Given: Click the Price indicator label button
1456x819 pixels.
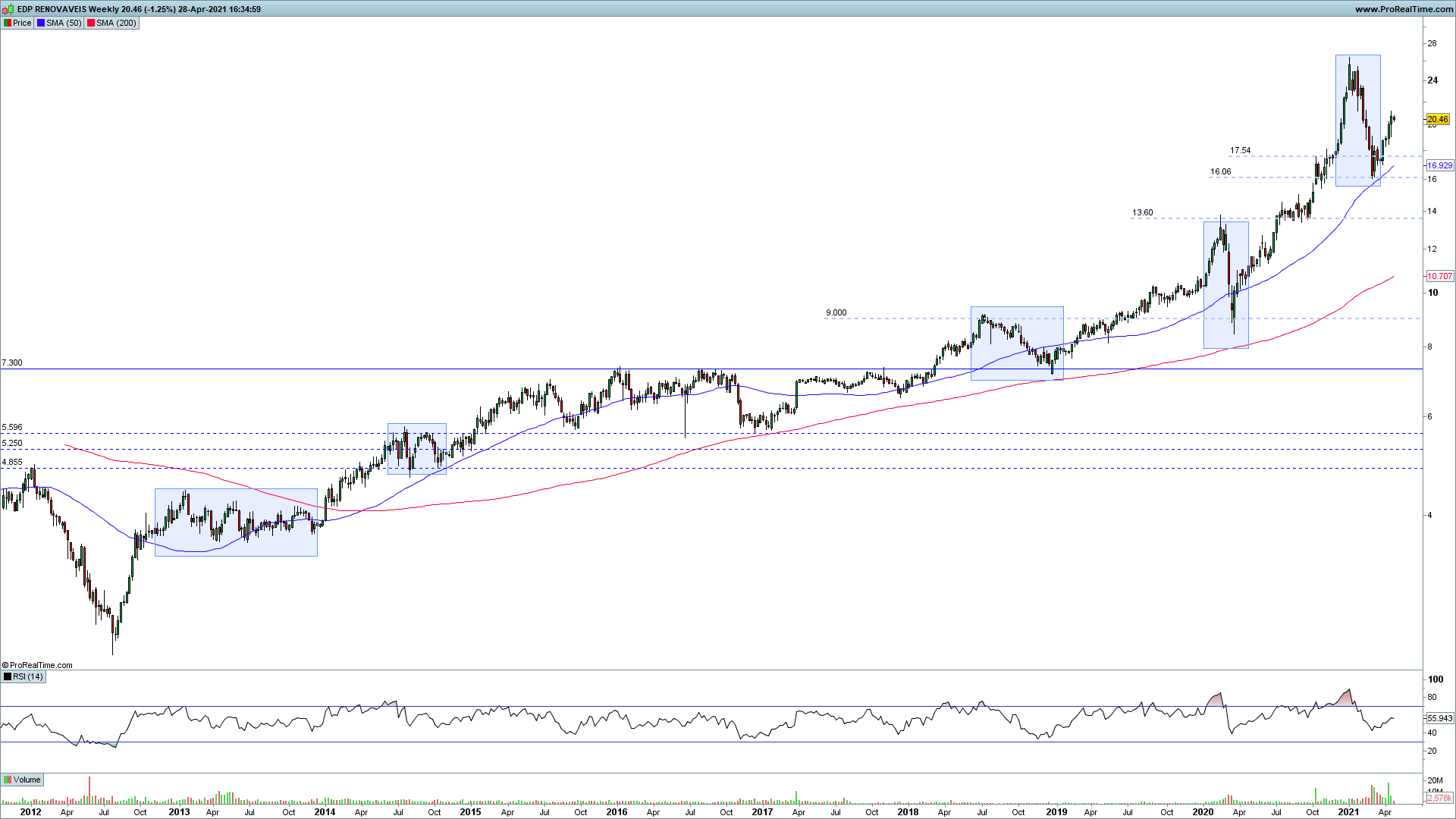Looking at the screenshot, I should pyautogui.click(x=22, y=23).
